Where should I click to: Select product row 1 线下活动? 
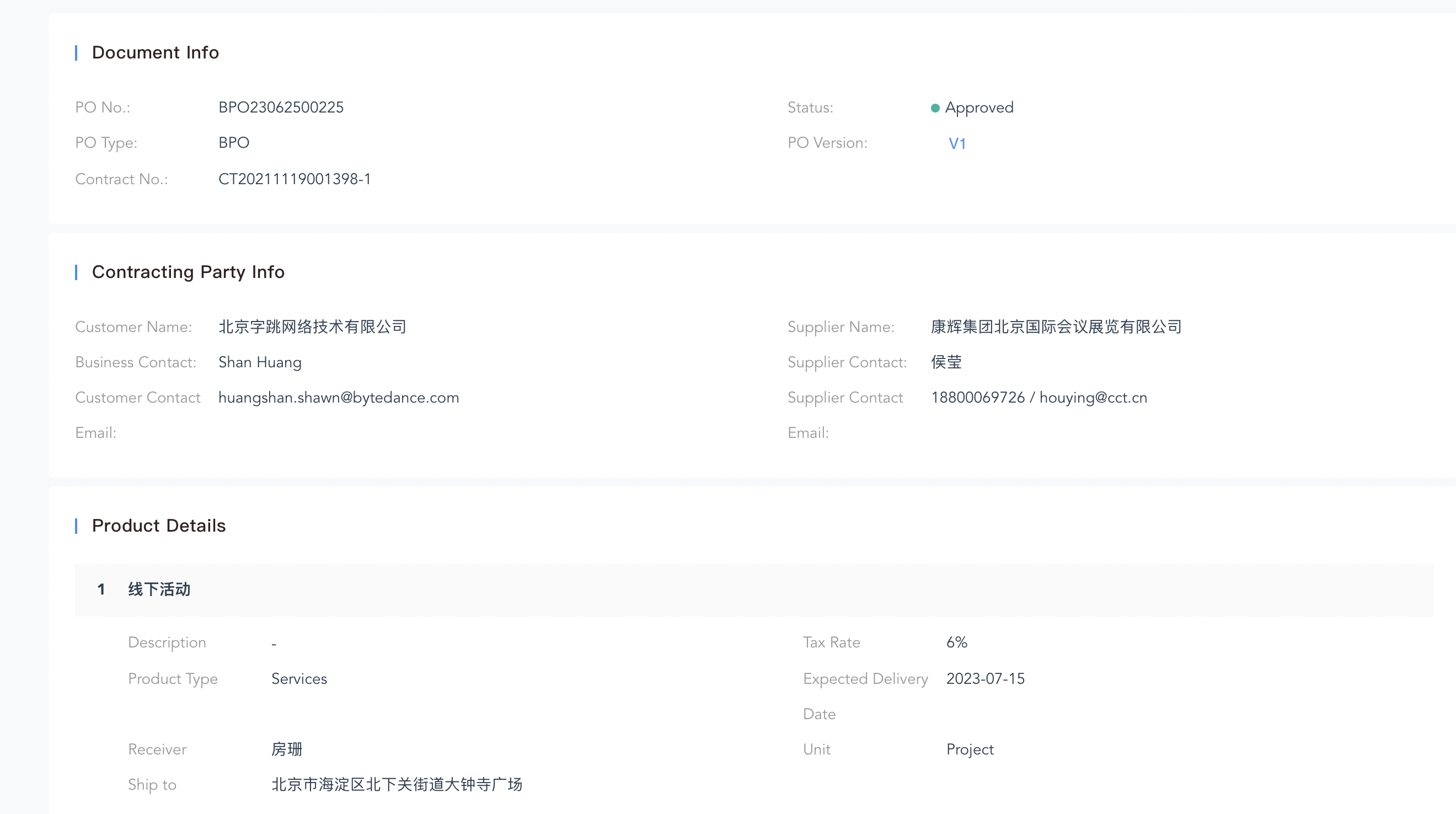(x=159, y=590)
